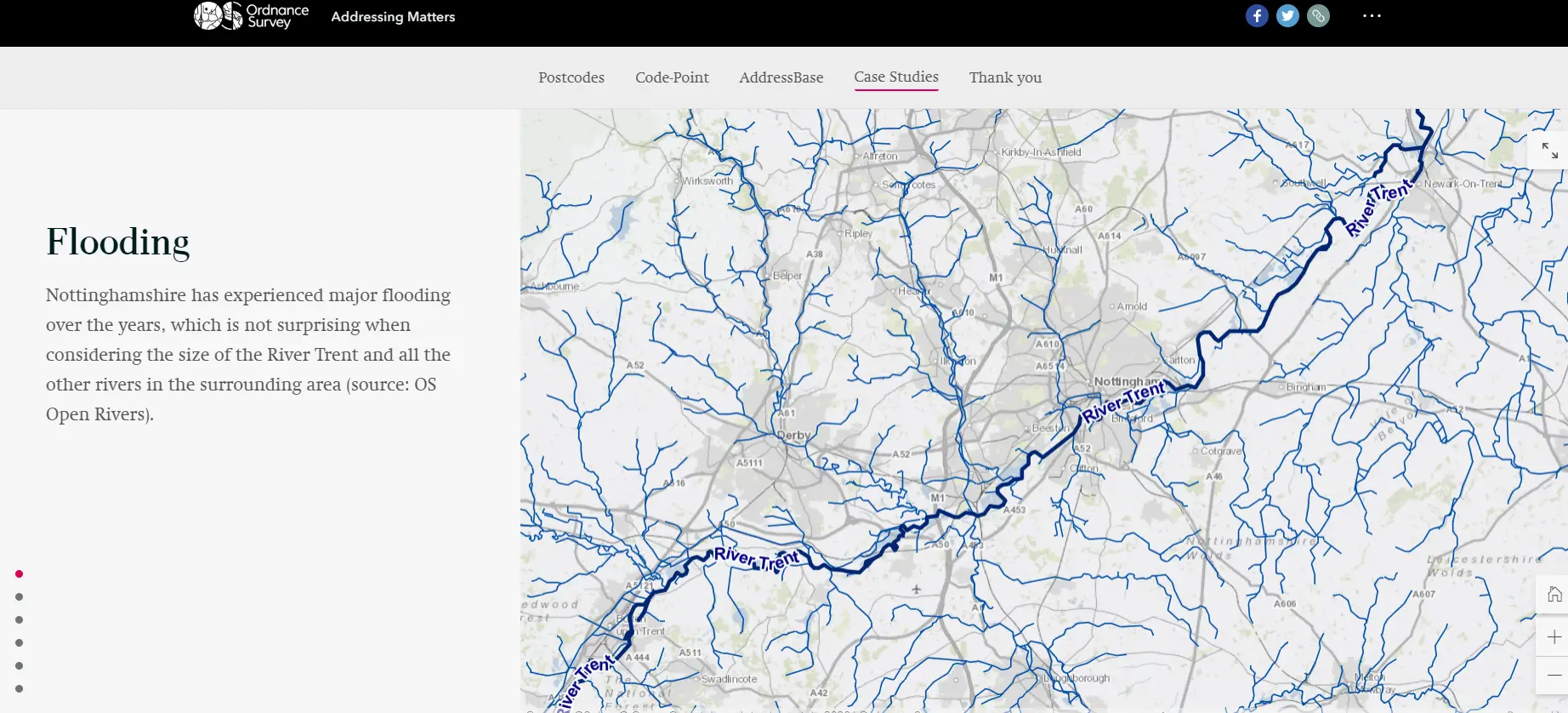The width and height of the screenshot is (1568, 713).
Task: Click the Belper label on map
Action: pos(787,276)
